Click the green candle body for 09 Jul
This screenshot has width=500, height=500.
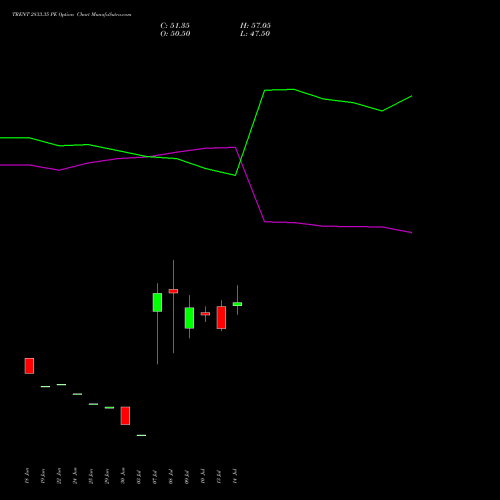pyautogui.click(x=189, y=318)
